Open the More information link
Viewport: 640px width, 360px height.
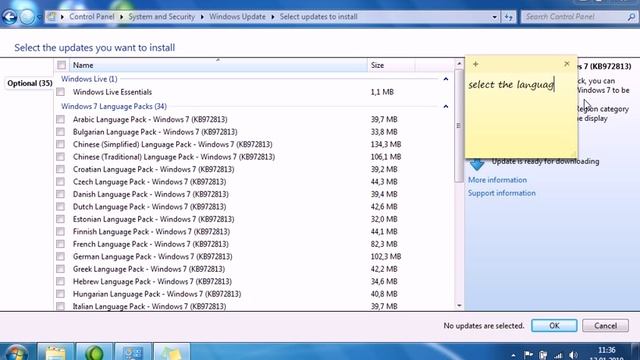click(497, 180)
